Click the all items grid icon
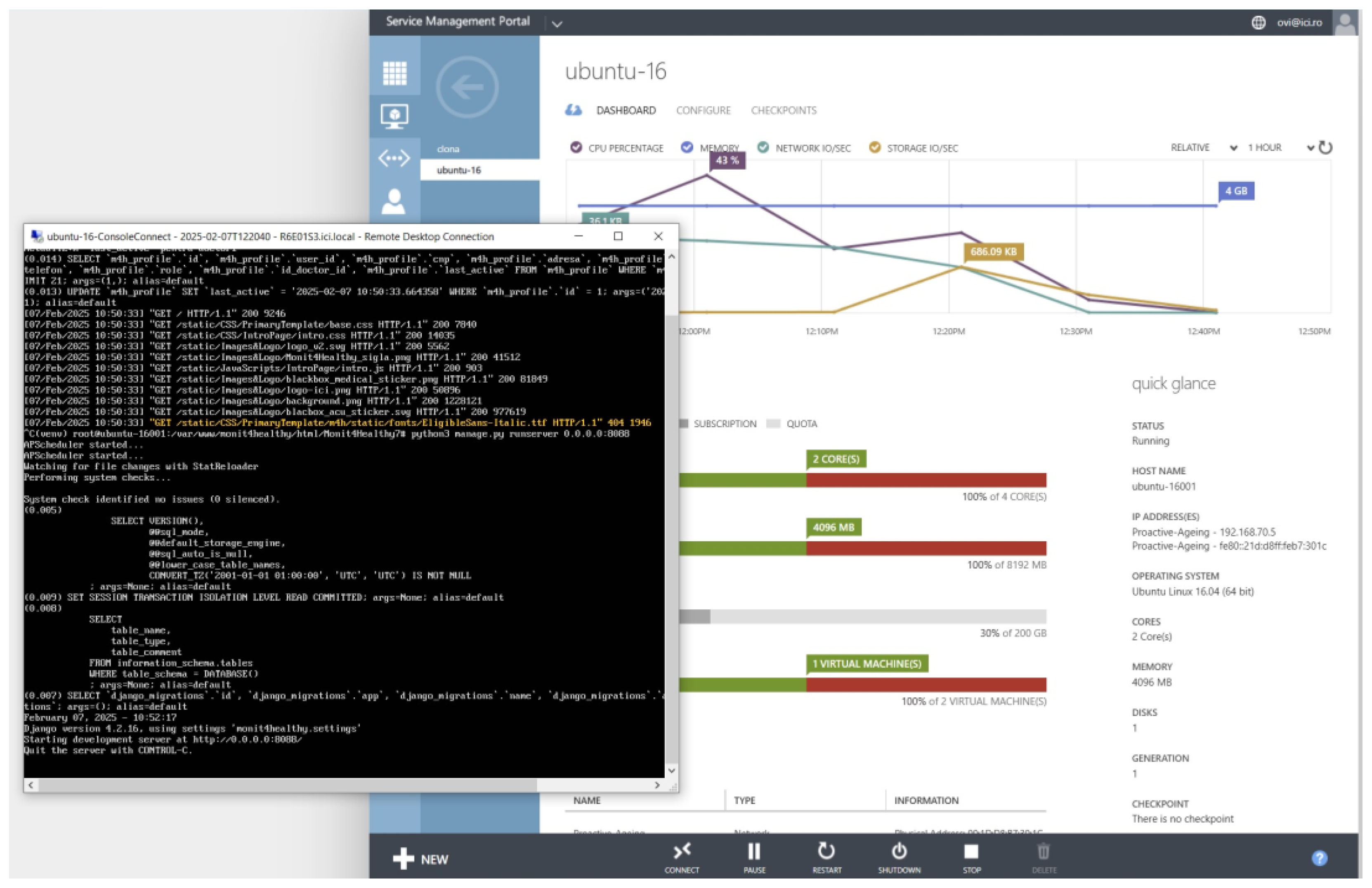The width and height of the screenshot is (1372, 888). (394, 73)
